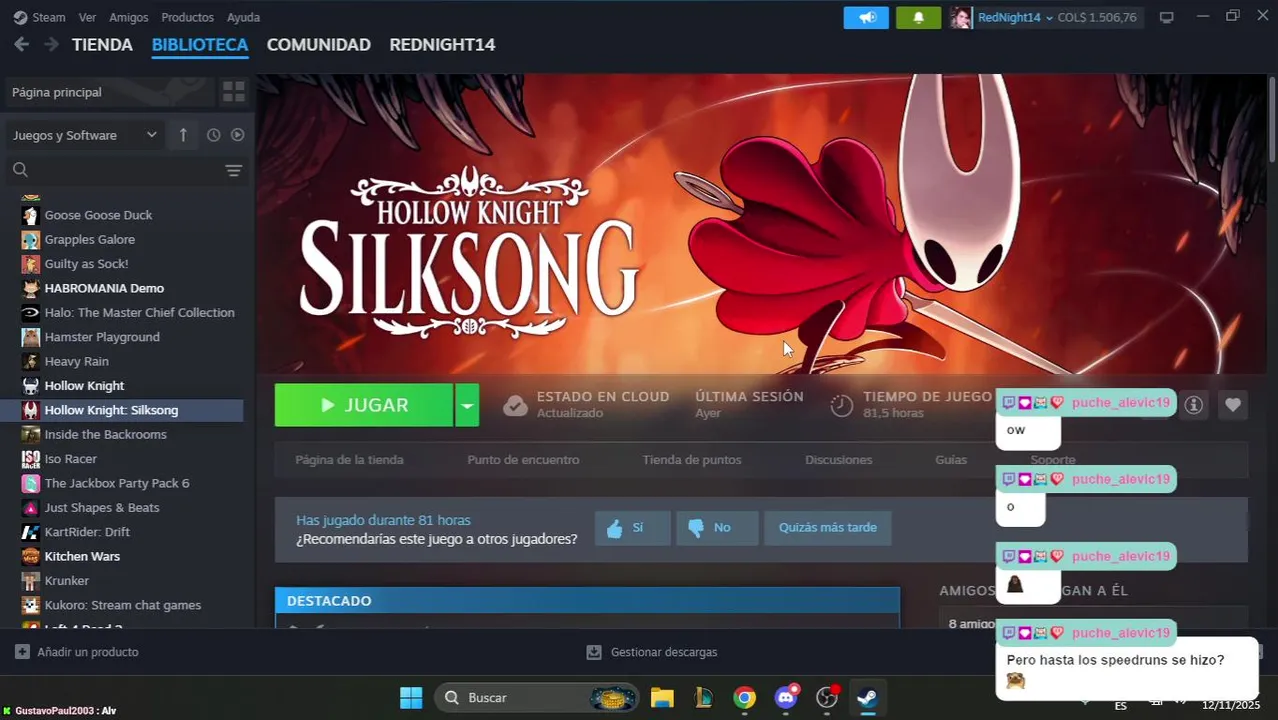Click the library search magnifier icon
Viewport: 1278px width, 720px height.
(20, 170)
